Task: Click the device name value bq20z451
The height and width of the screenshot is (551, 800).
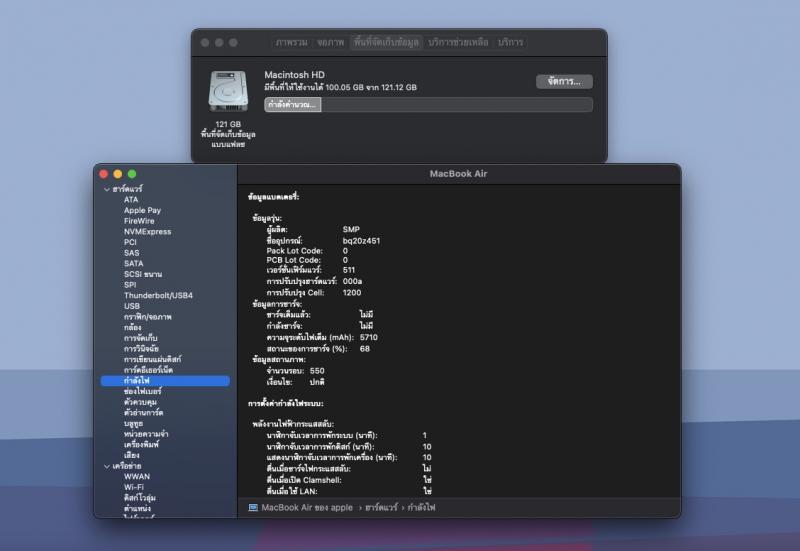Action: [x=361, y=241]
